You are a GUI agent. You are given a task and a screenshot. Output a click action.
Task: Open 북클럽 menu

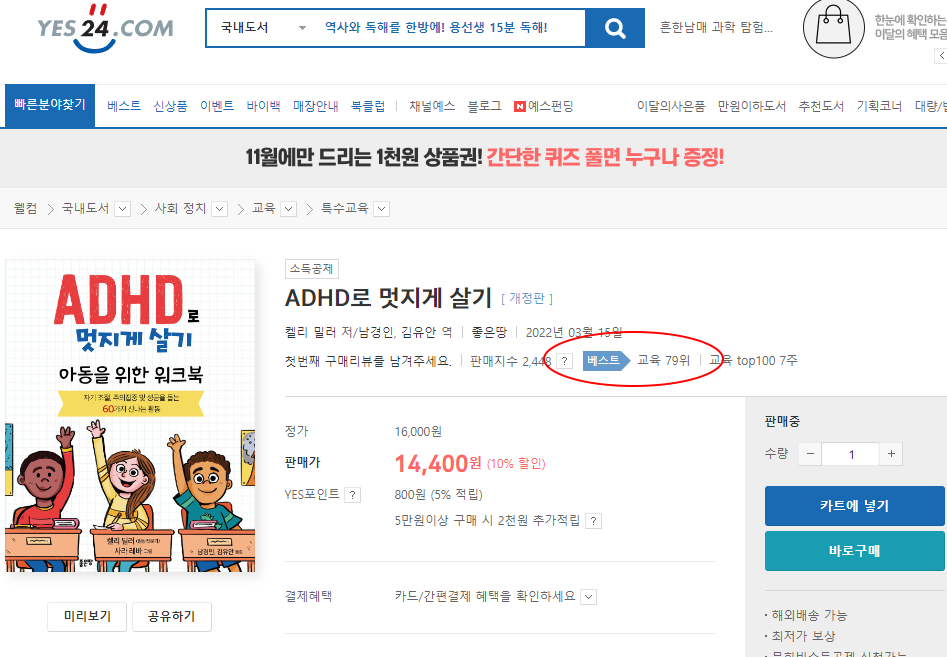click(368, 106)
